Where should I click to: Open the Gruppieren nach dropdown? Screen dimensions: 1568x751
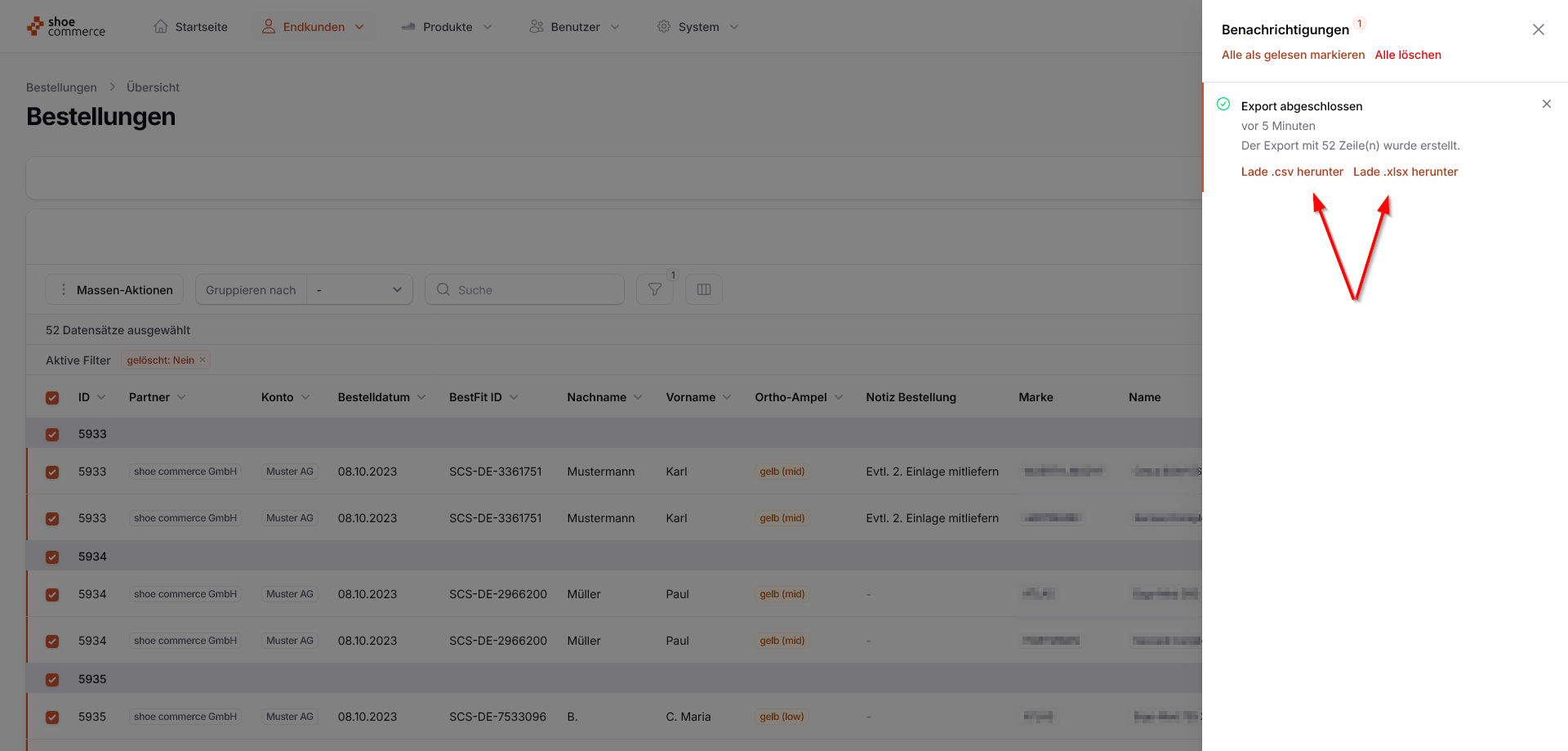coord(359,289)
